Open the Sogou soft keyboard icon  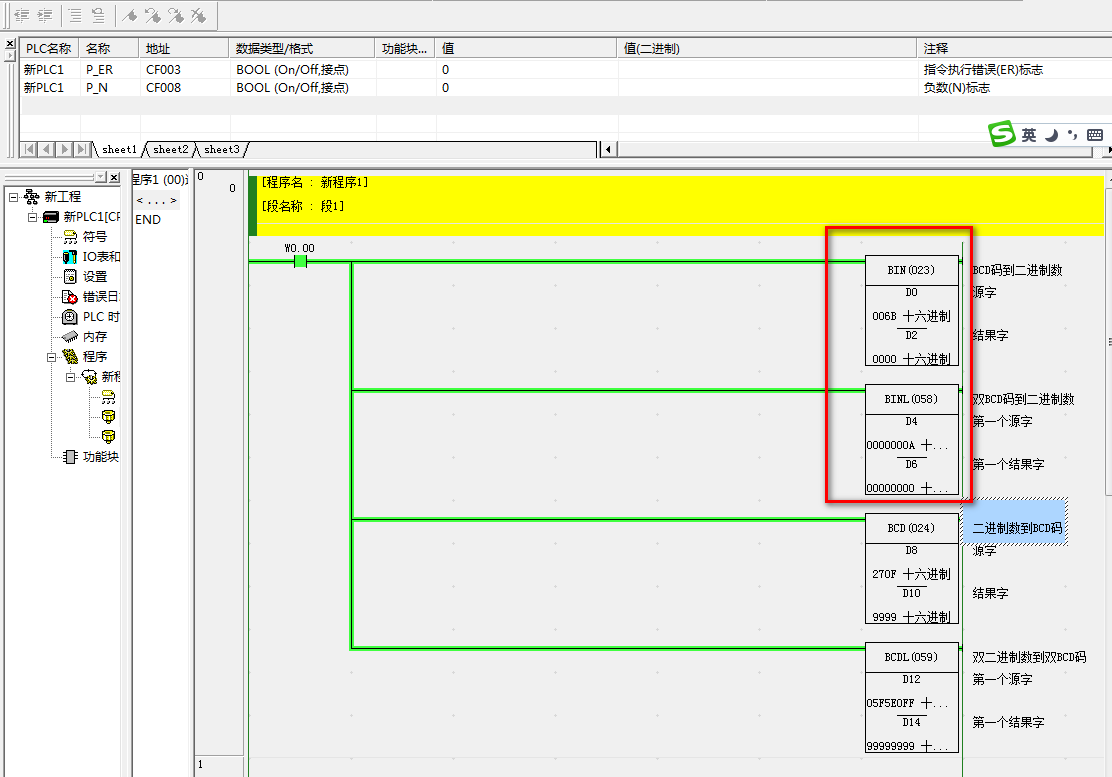[1094, 135]
